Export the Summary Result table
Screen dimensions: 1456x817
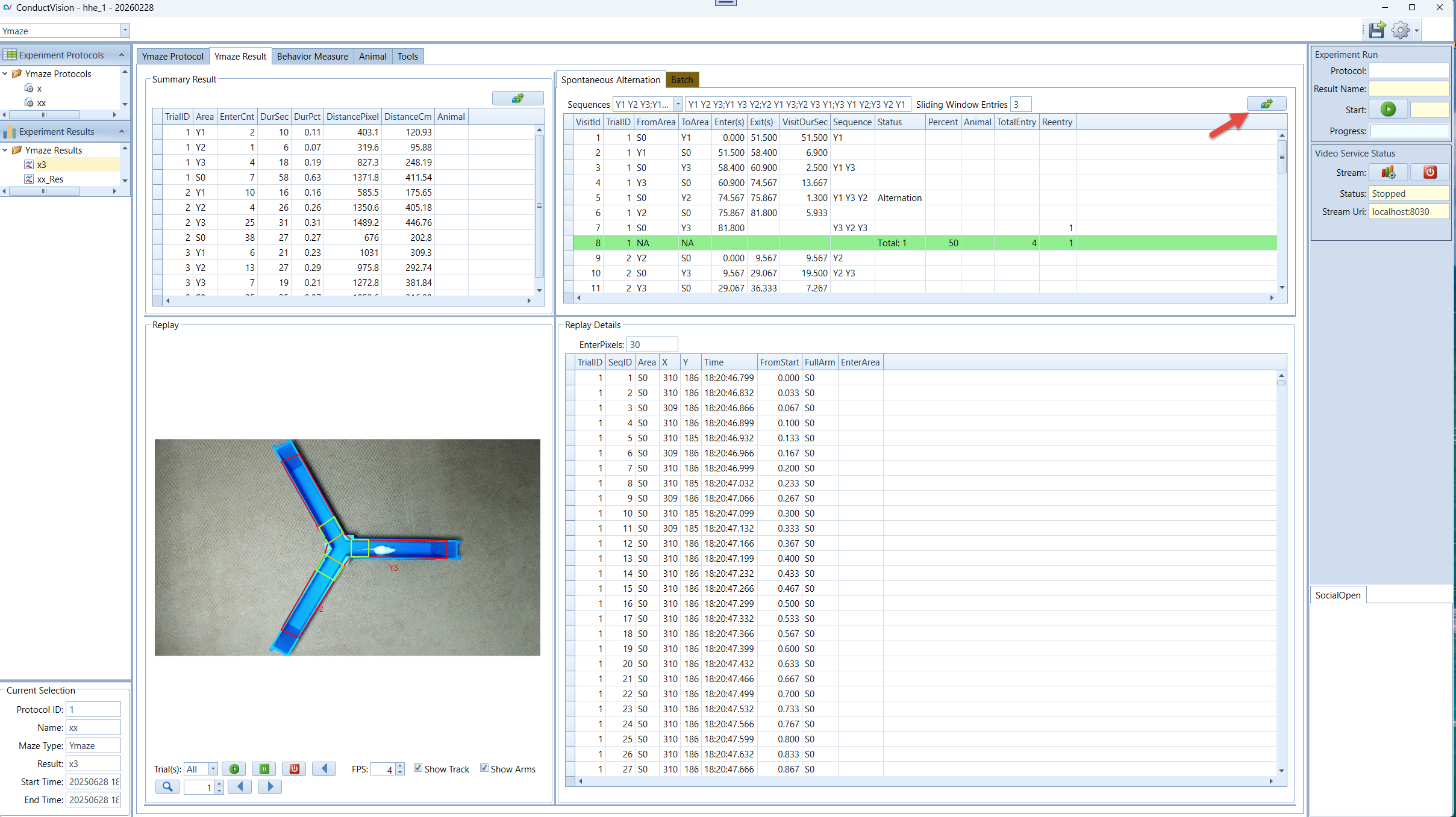click(x=517, y=98)
